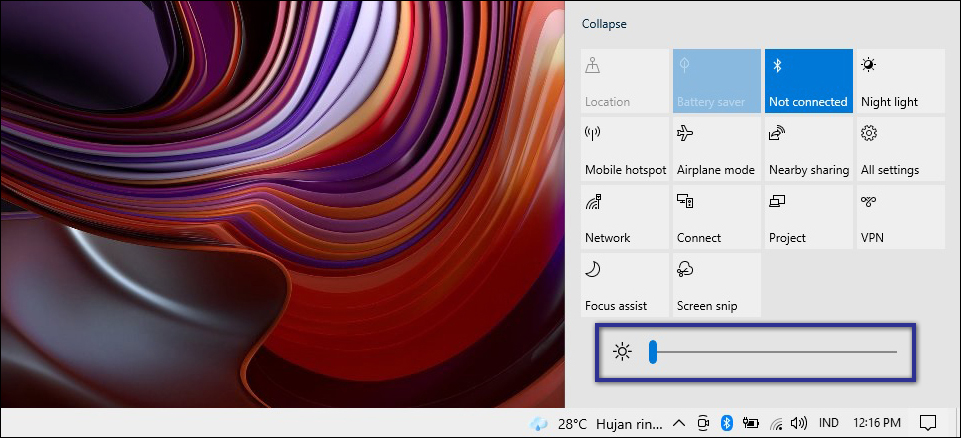
Task: Turn on Airplane mode tile
Action: tap(716, 149)
